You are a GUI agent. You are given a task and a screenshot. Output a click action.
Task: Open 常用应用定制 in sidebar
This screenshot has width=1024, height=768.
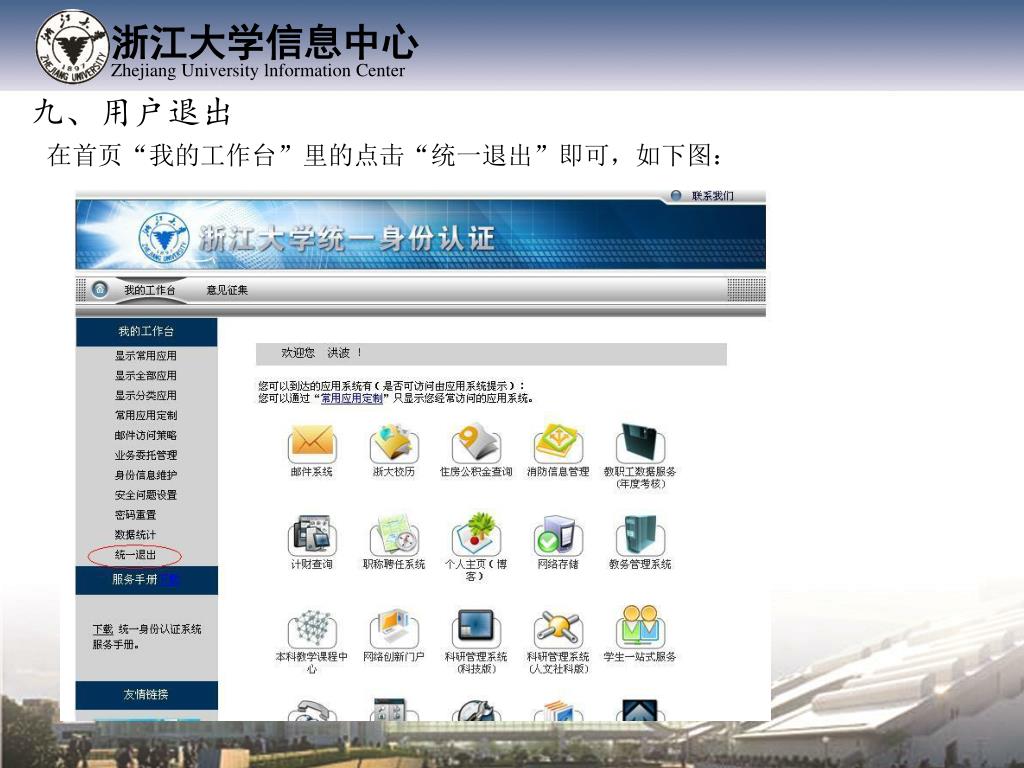146,415
